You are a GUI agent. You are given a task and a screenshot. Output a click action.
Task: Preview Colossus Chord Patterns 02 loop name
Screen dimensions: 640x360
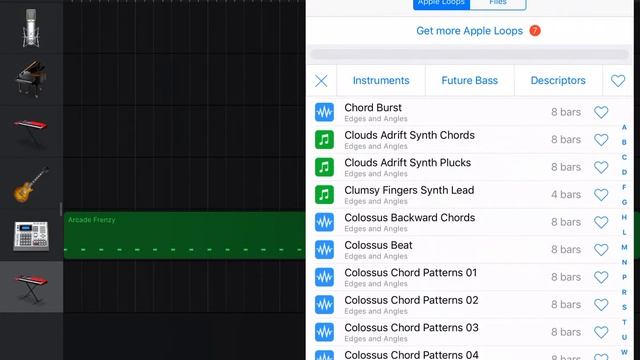point(411,300)
